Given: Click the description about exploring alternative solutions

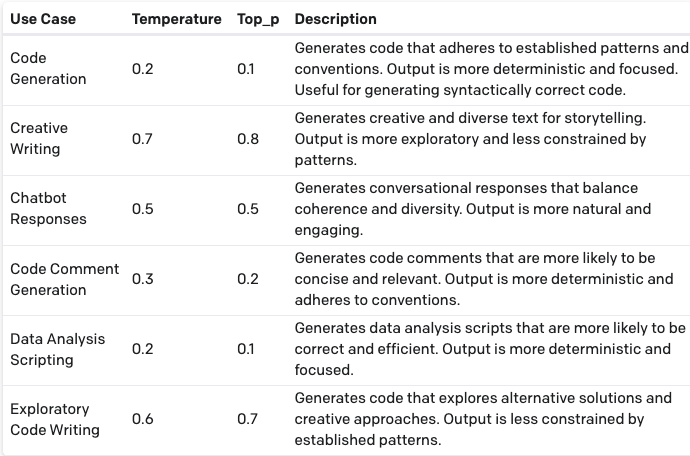Looking at the screenshot, I should click(483, 419).
